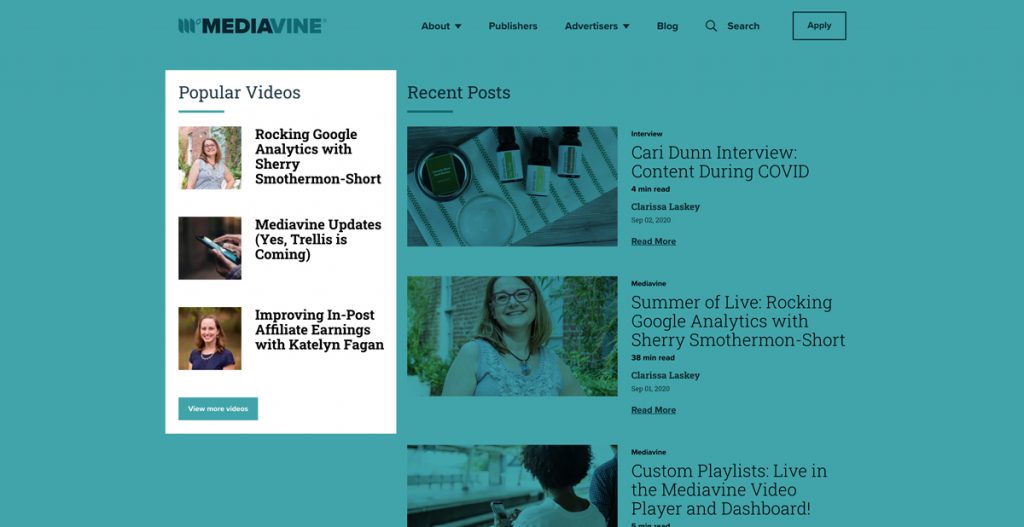Screen dimensions: 1024x527
Task: Click View more videos button
Action: [x=218, y=409]
